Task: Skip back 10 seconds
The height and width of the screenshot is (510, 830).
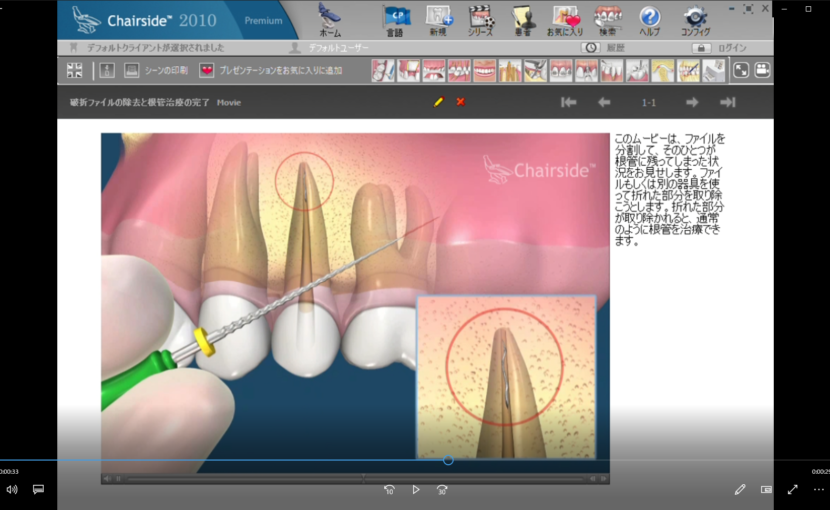Action: coord(389,490)
